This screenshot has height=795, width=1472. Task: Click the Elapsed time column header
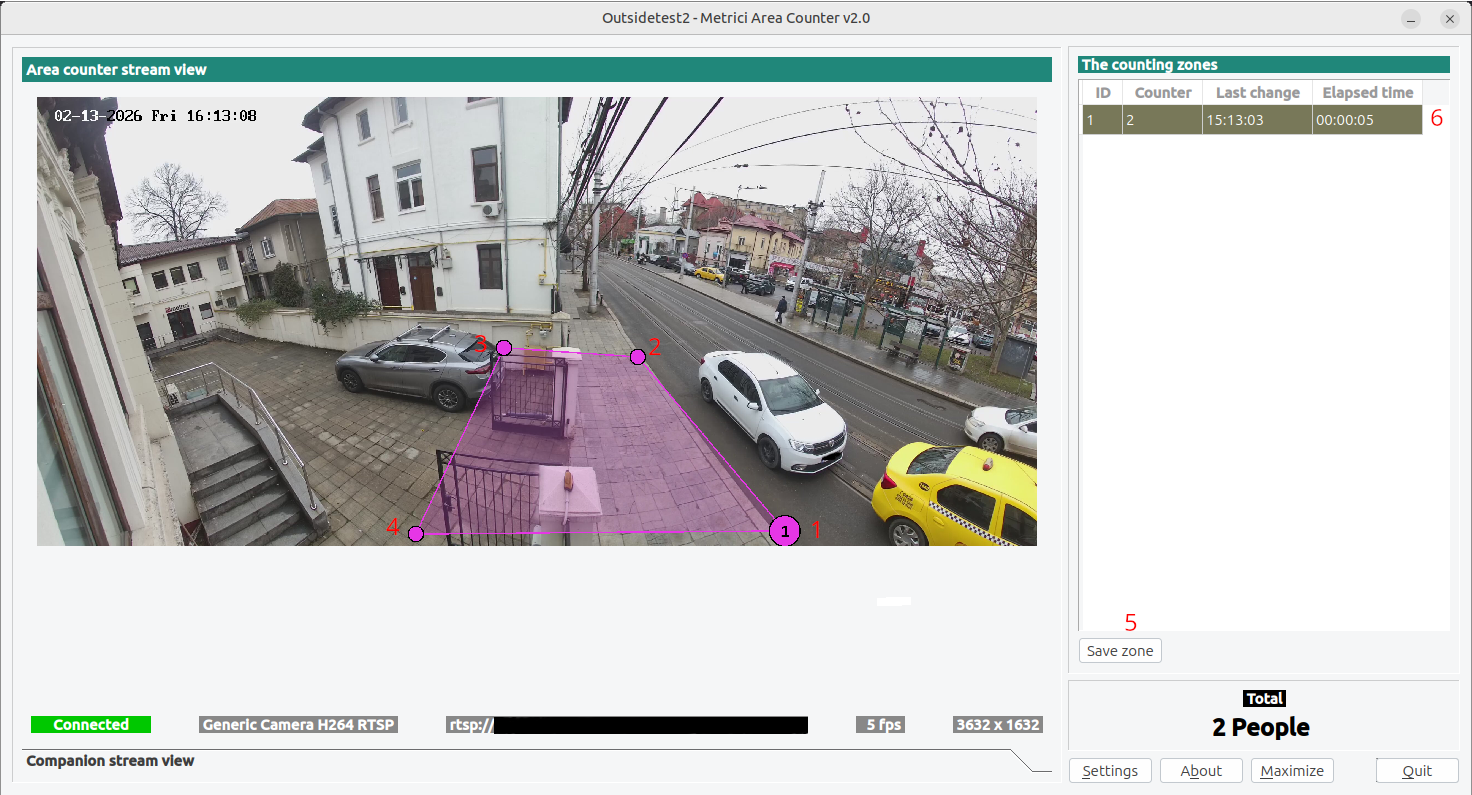point(1368,92)
